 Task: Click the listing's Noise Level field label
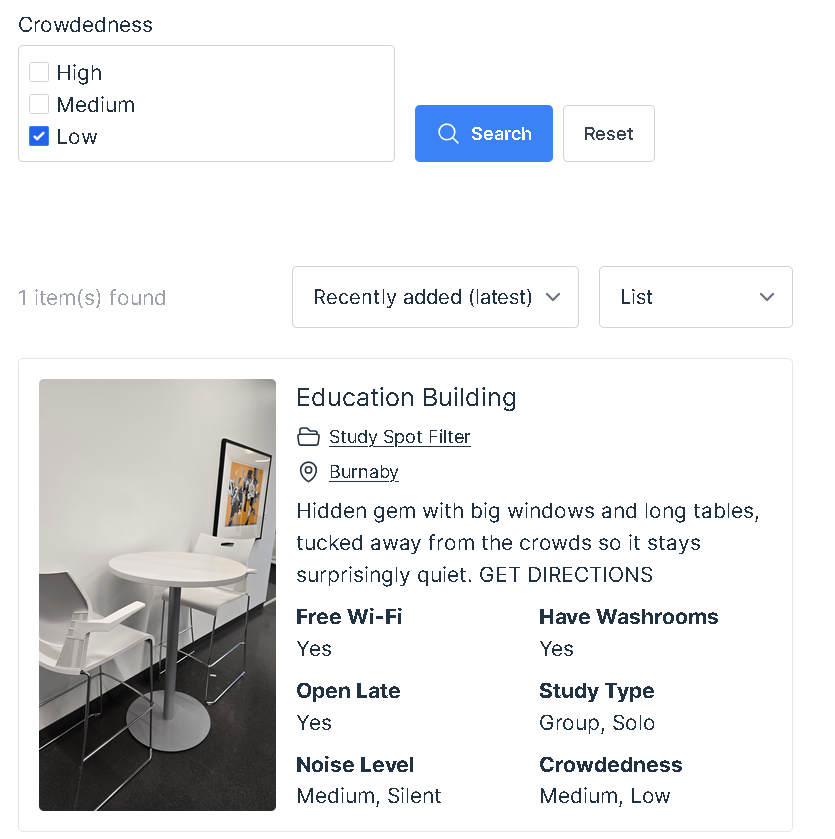[x=354, y=765]
